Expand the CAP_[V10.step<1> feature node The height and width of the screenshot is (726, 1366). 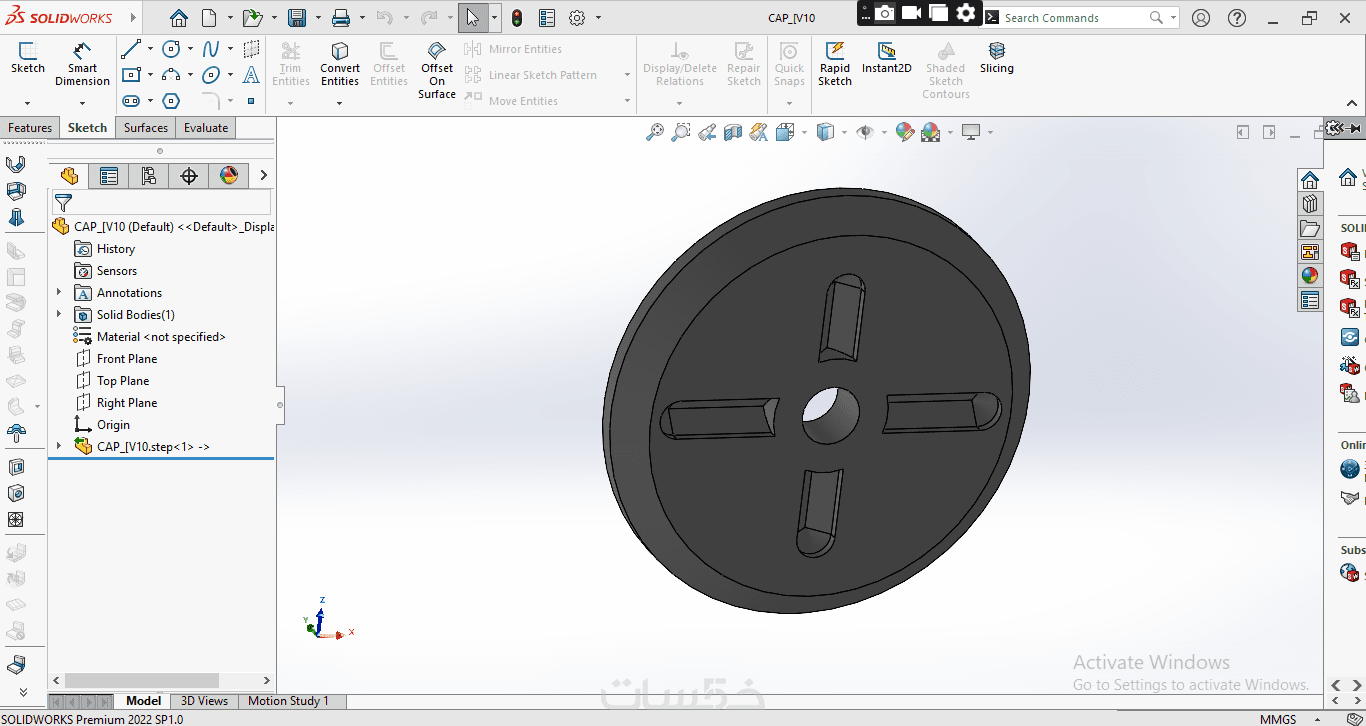(x=59, y=447)
